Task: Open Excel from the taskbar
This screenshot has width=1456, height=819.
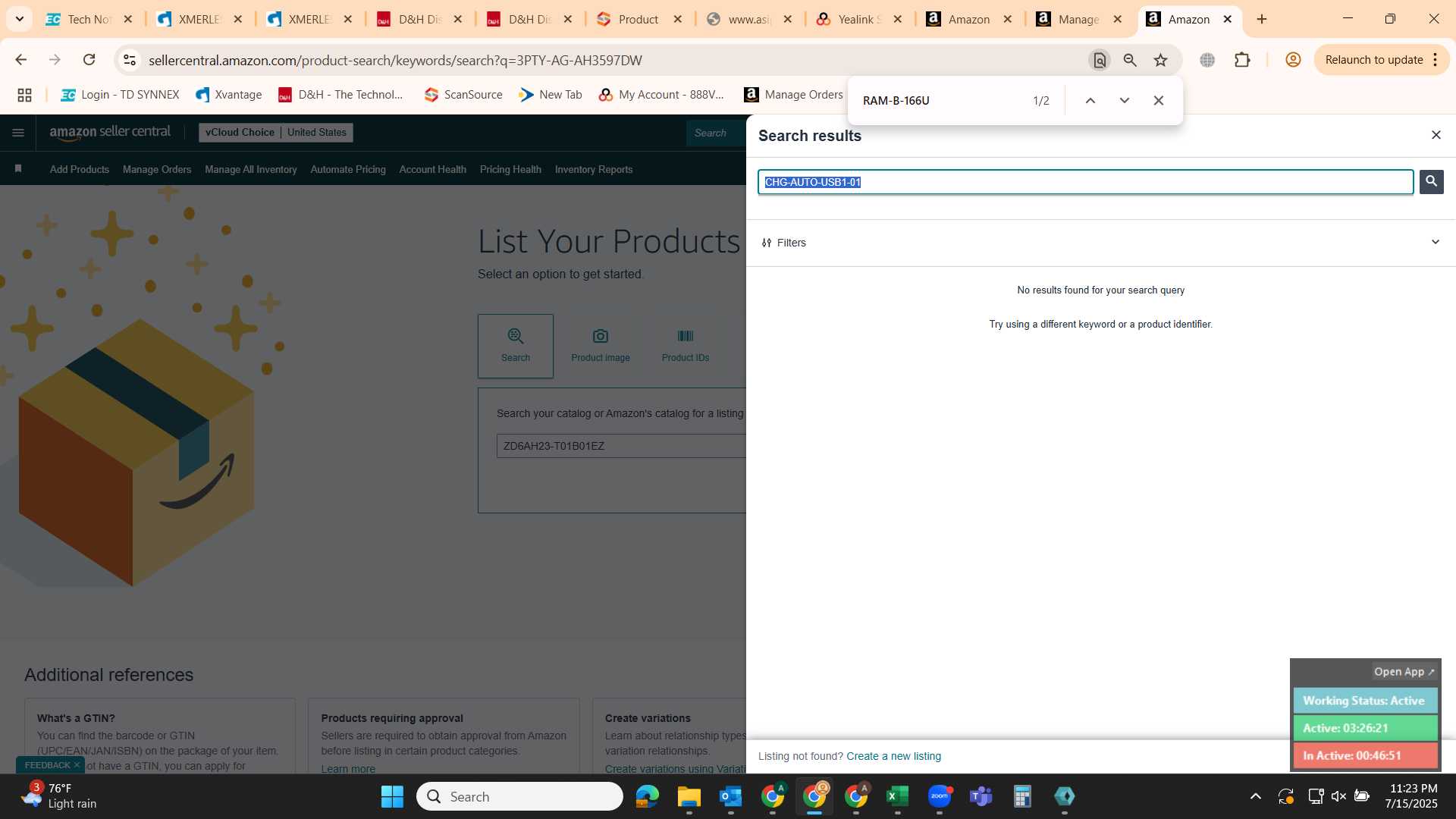Action: click(897, 796)
